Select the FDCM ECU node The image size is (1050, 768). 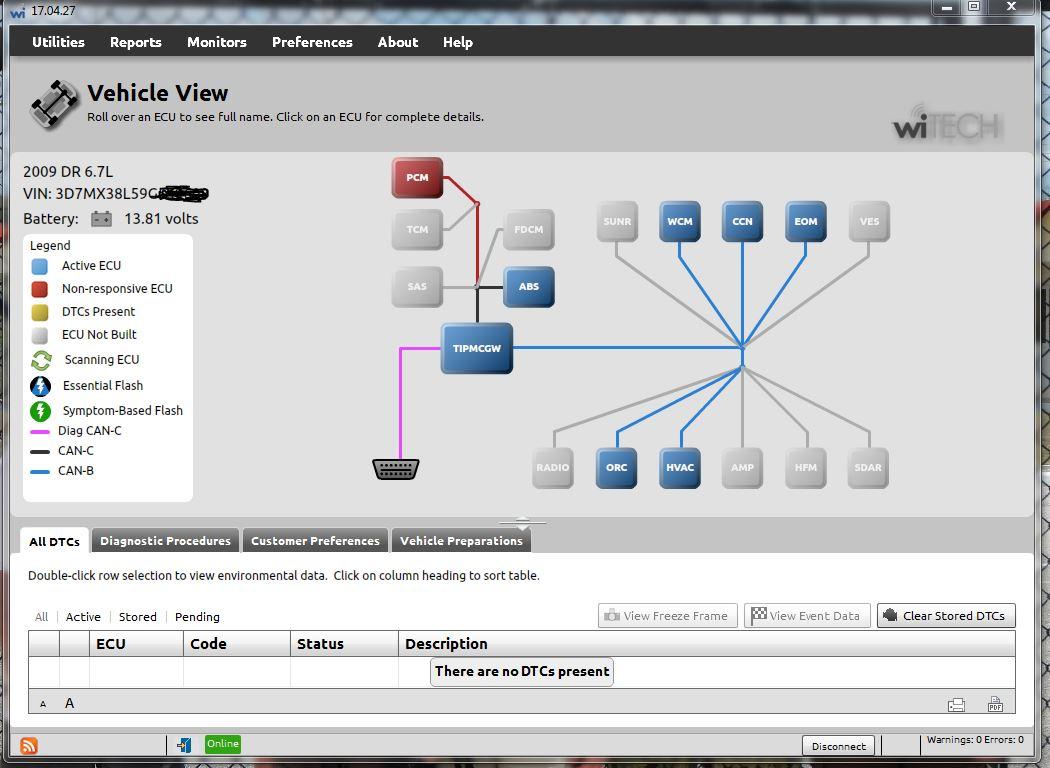pos(528,229)
